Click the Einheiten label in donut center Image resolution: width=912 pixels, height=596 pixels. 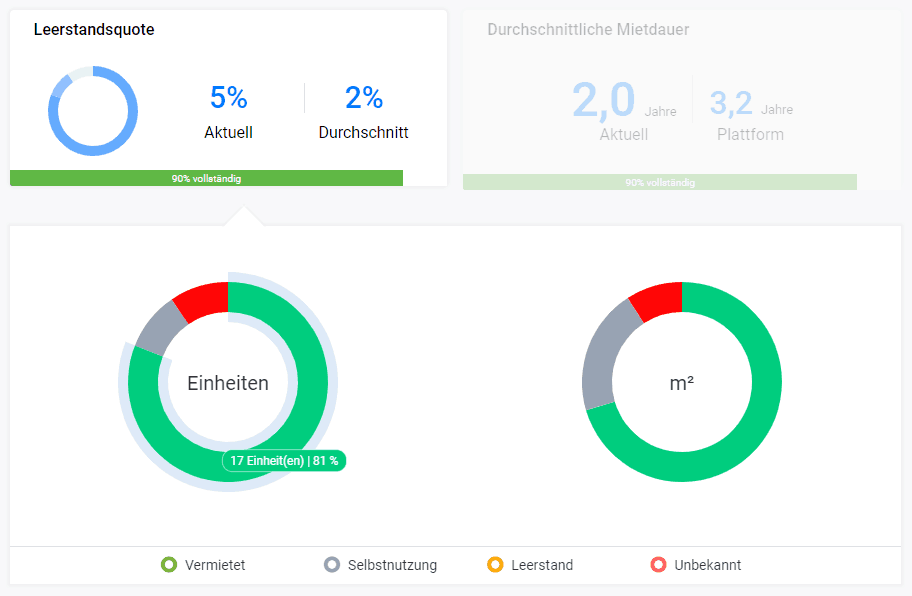[228, 383]
